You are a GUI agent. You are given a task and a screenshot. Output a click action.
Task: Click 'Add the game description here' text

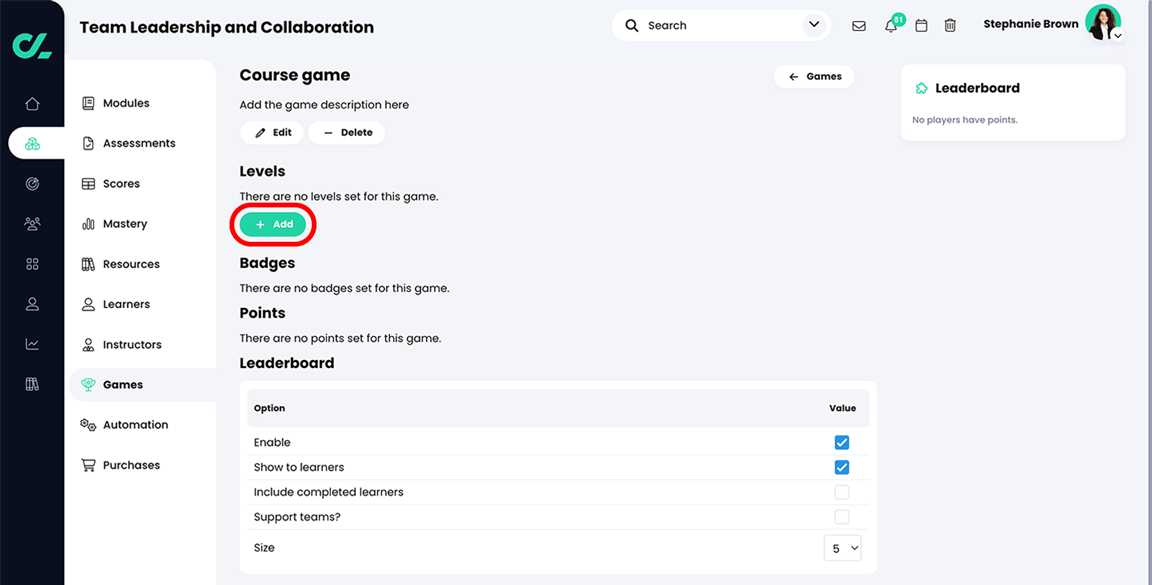click(324, 105)
